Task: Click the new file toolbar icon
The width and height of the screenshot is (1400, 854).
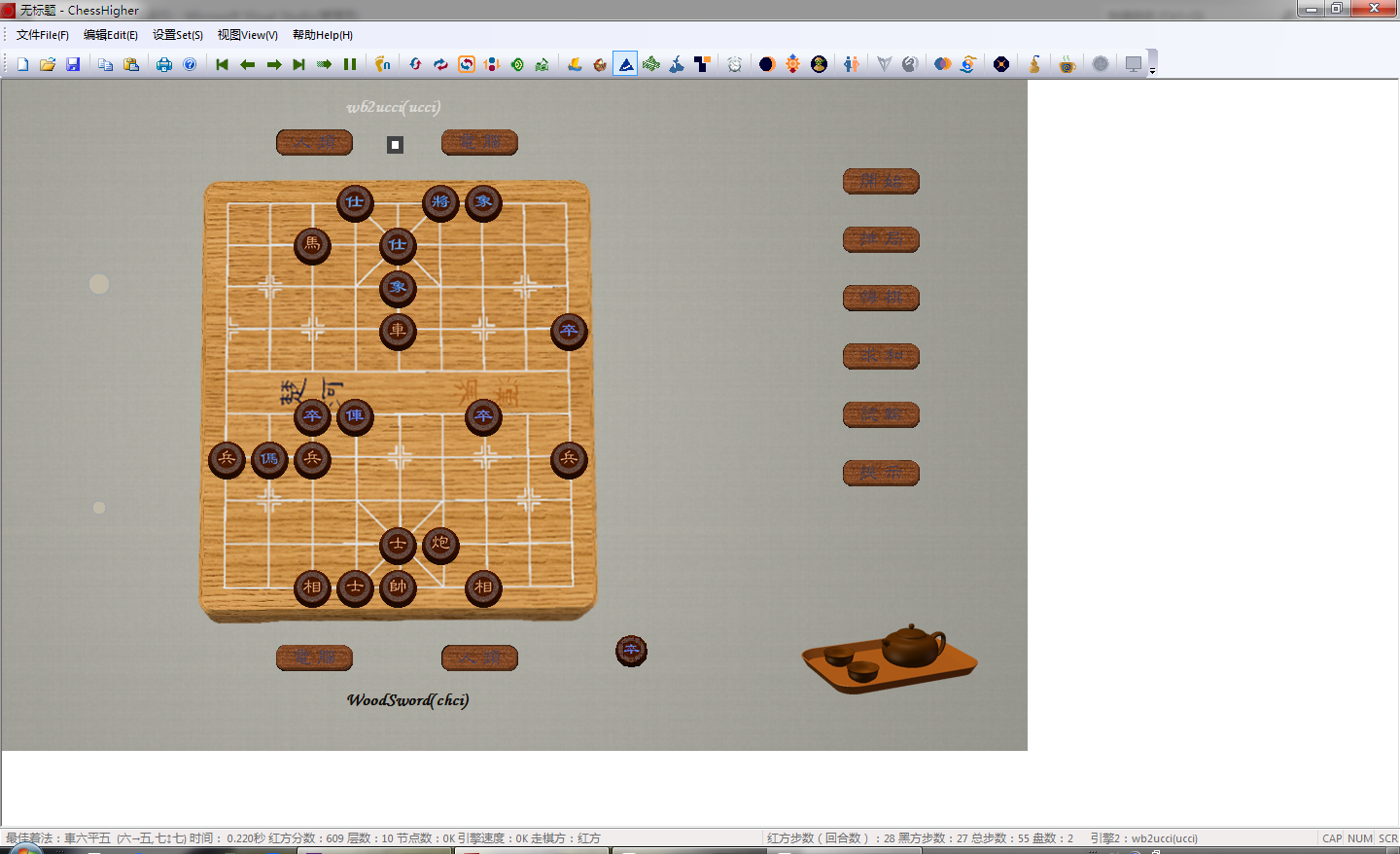Action: point(22,64)
